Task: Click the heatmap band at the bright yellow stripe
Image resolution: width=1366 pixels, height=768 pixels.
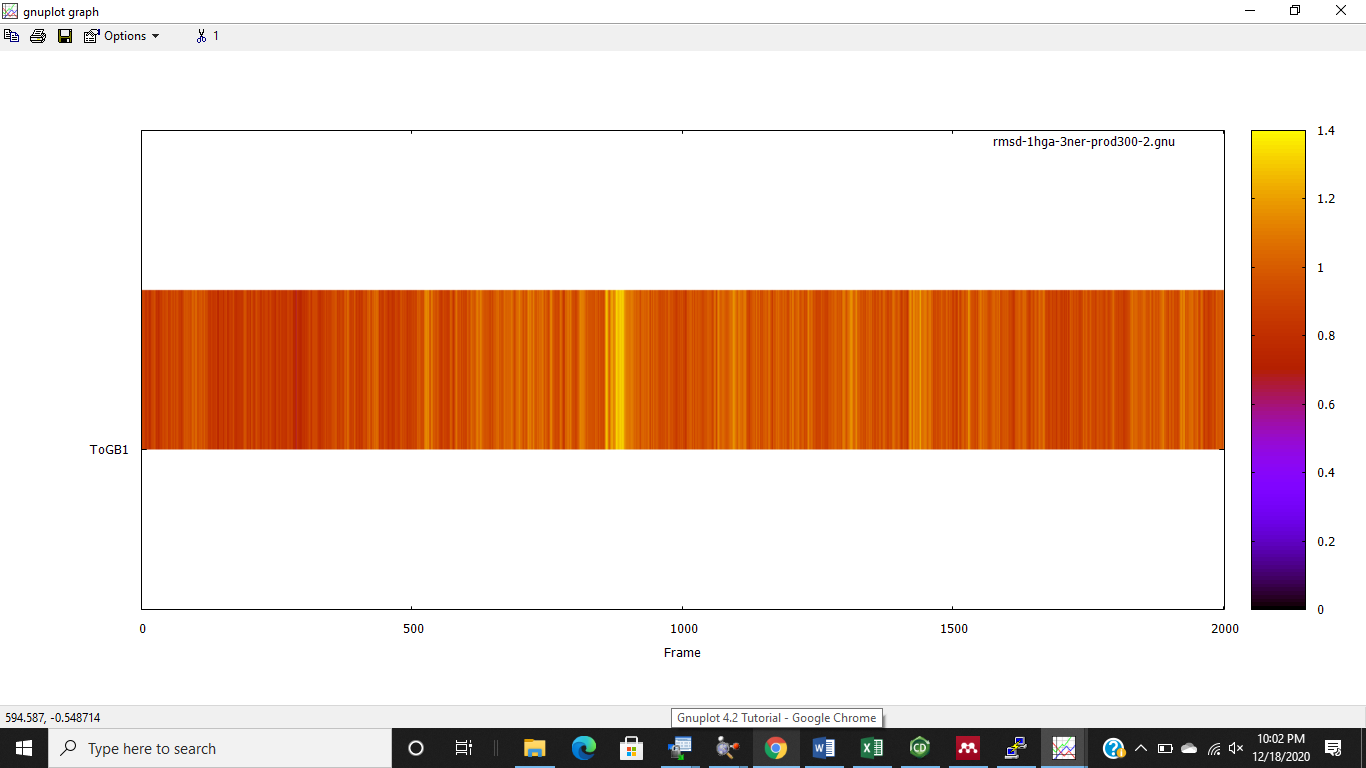Action: (617, 369)
